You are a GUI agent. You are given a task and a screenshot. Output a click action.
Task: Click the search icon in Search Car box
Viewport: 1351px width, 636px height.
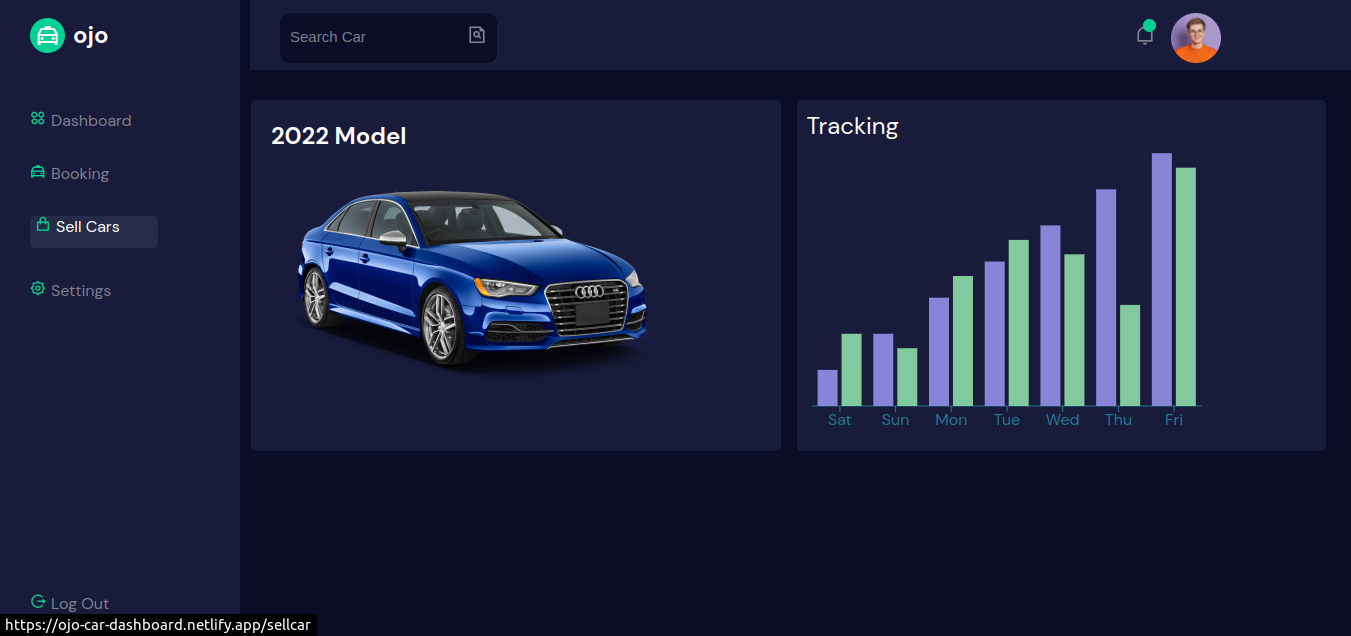point(477,35)
